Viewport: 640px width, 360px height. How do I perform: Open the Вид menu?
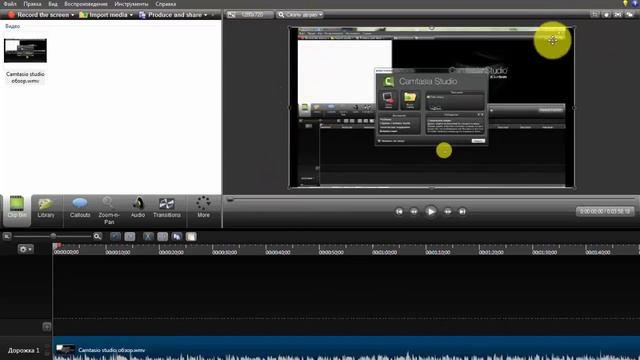click(x=53, y=4)
